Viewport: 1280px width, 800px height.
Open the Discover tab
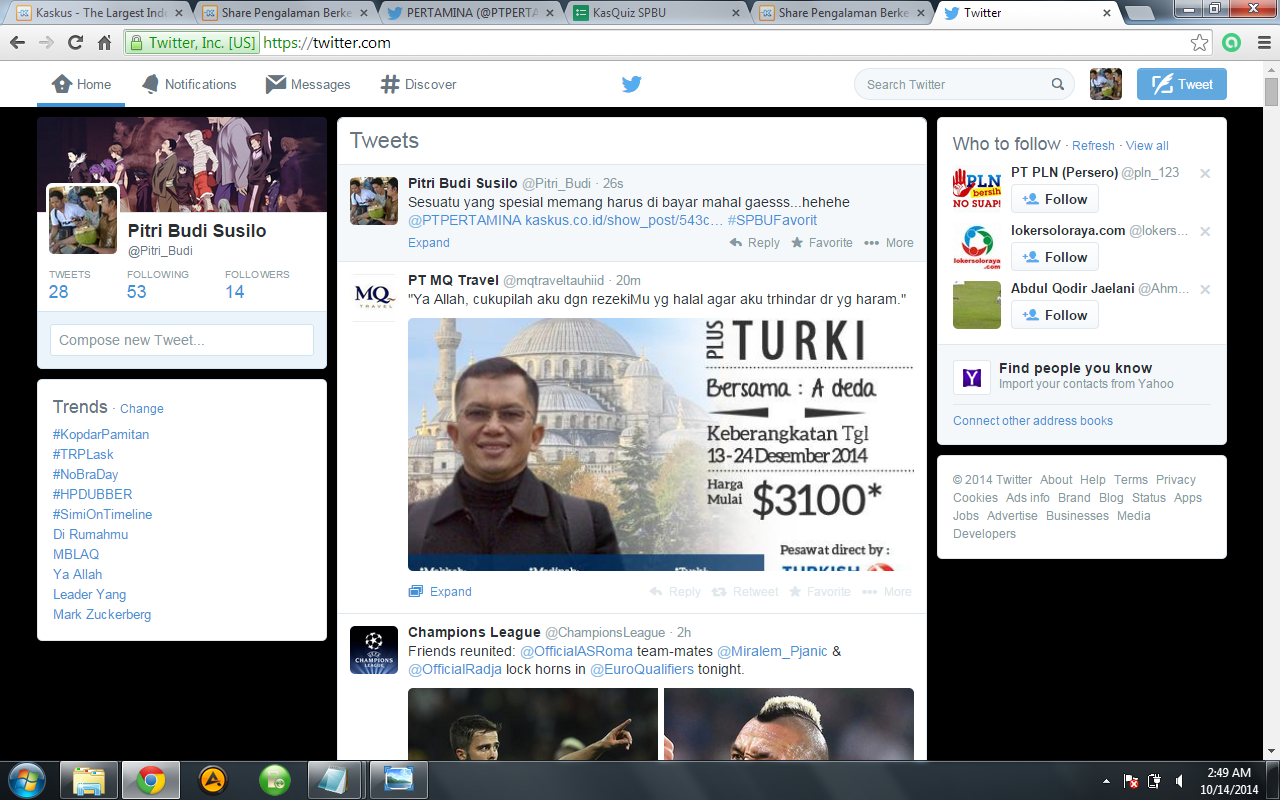pos(419,85)
